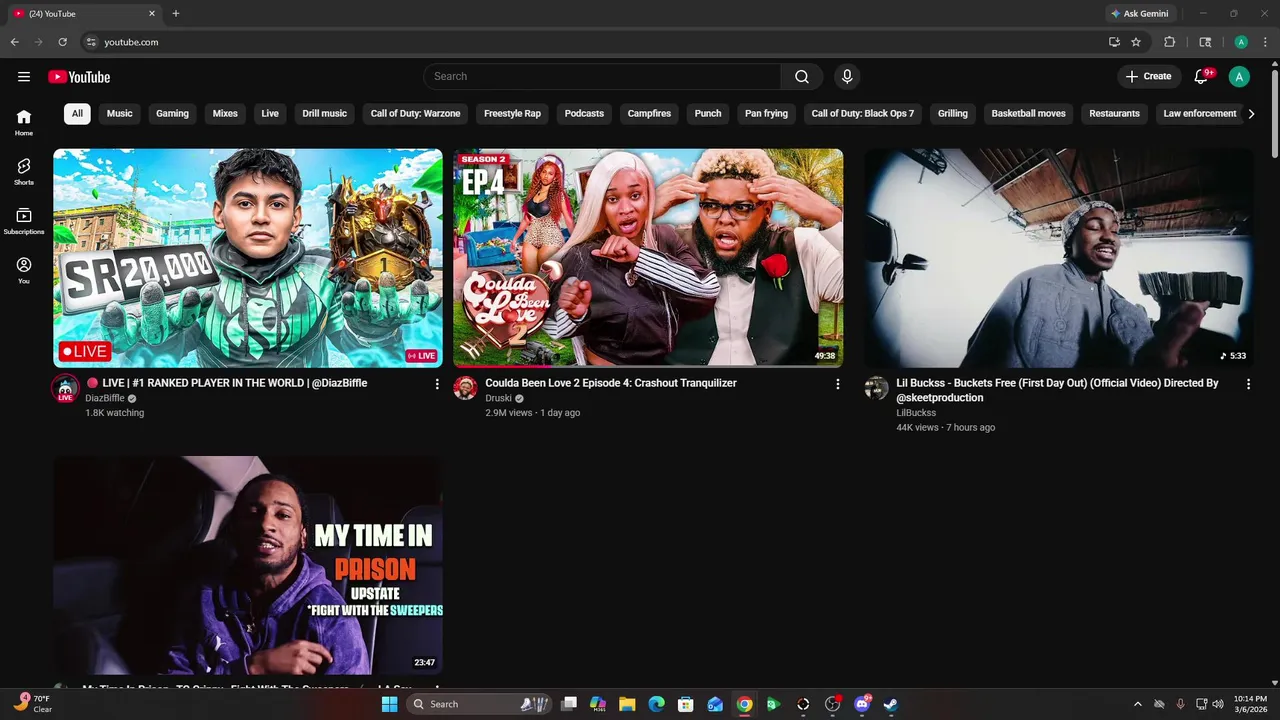Select the Drill music filter chip

point(325,114)
